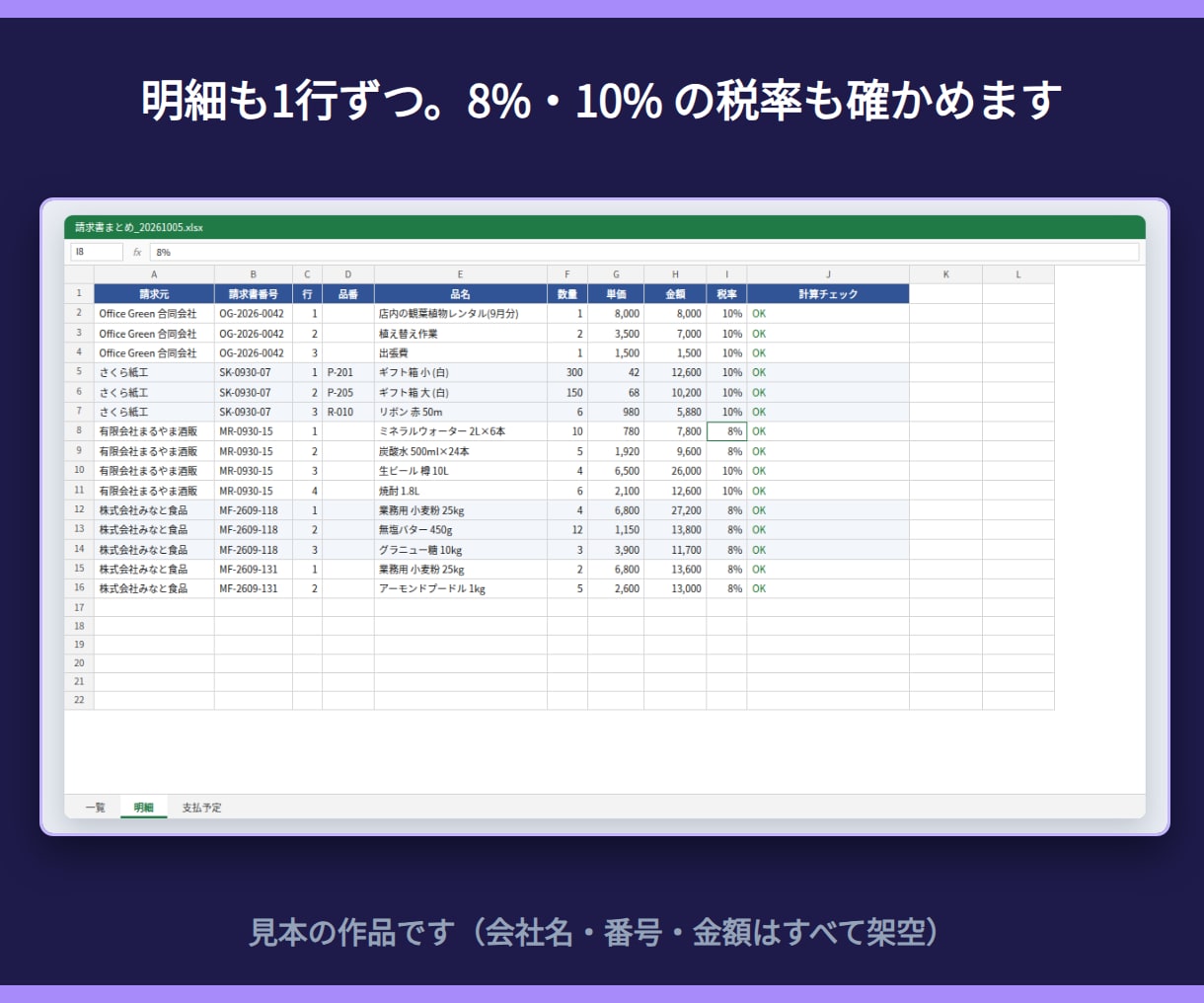Image resolution: width=1204 pixels, height=1003 pixels.
Task: Select the 出張費 cell
Action: (461, 353)
